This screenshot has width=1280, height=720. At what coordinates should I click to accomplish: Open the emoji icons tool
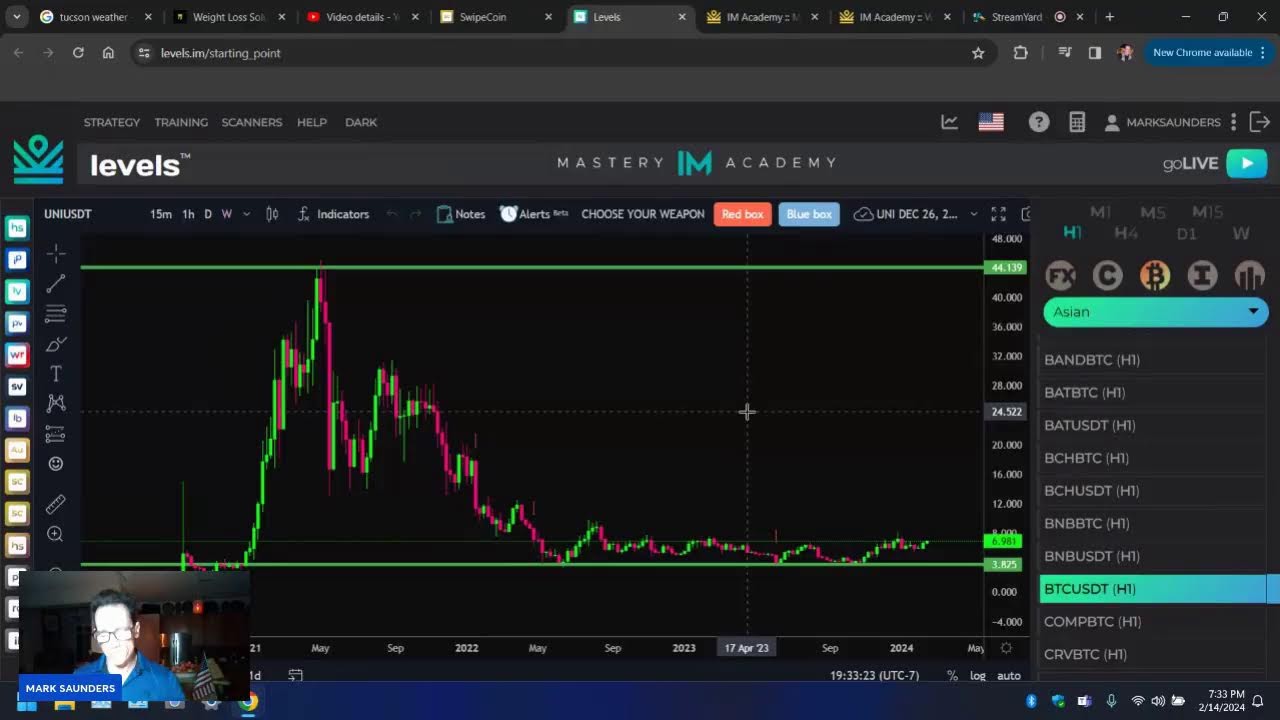pyautogui.click(x=56, y=463)
